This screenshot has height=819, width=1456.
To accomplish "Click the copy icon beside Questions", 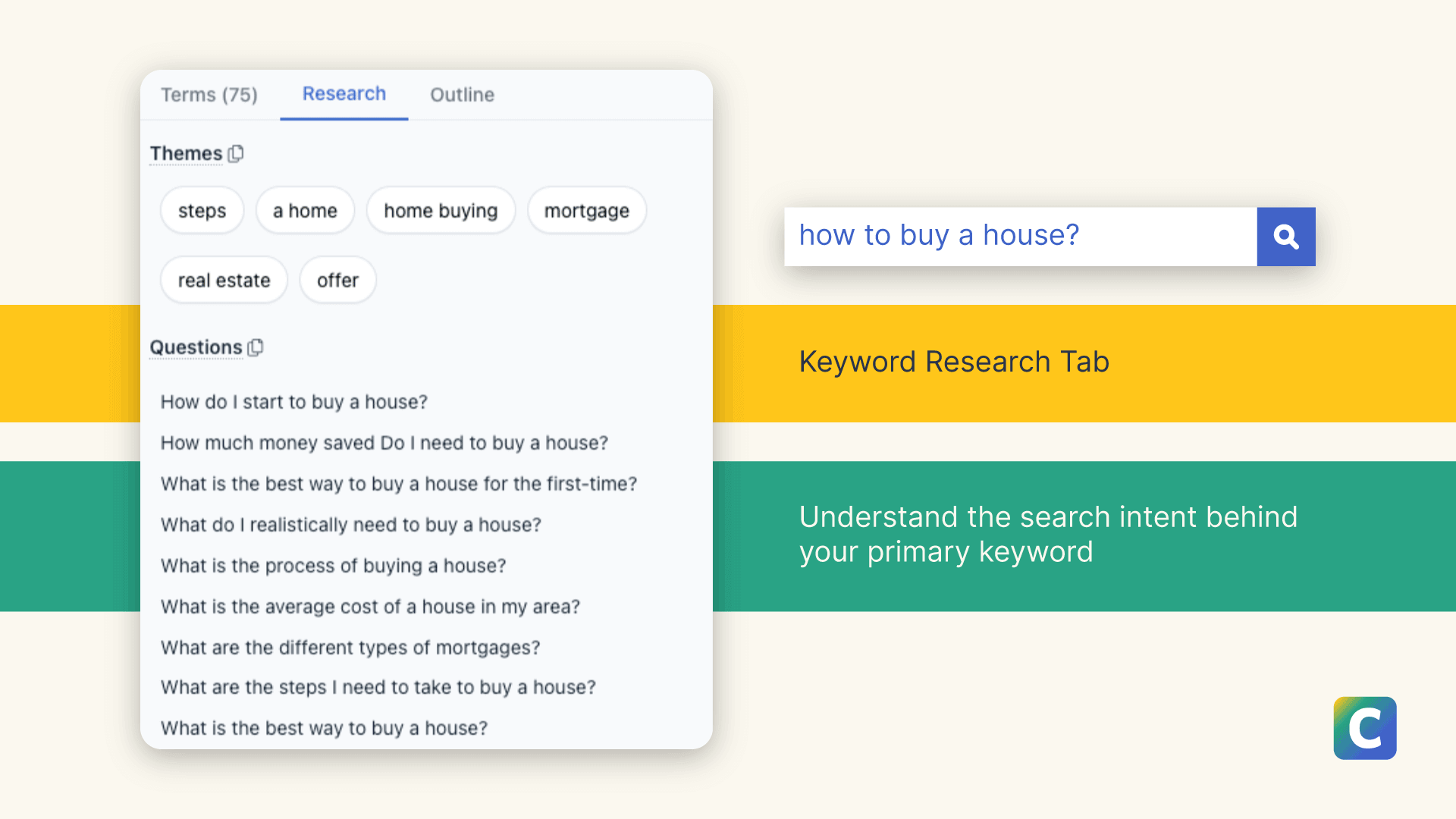I will pyautogui.click(x=256, y=347).
